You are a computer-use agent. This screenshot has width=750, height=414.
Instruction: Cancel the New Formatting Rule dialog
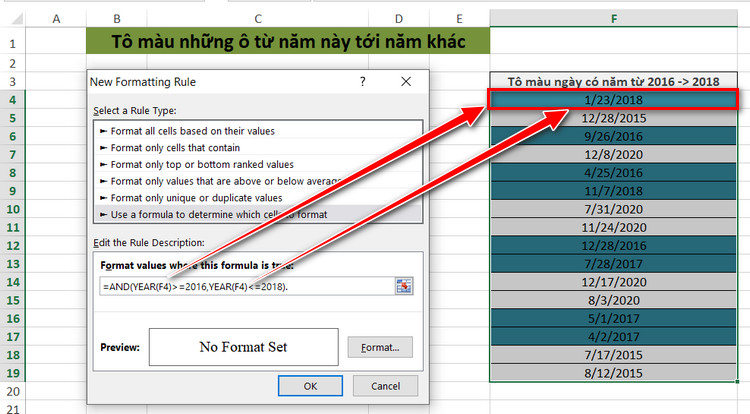[x=386, y=386]
